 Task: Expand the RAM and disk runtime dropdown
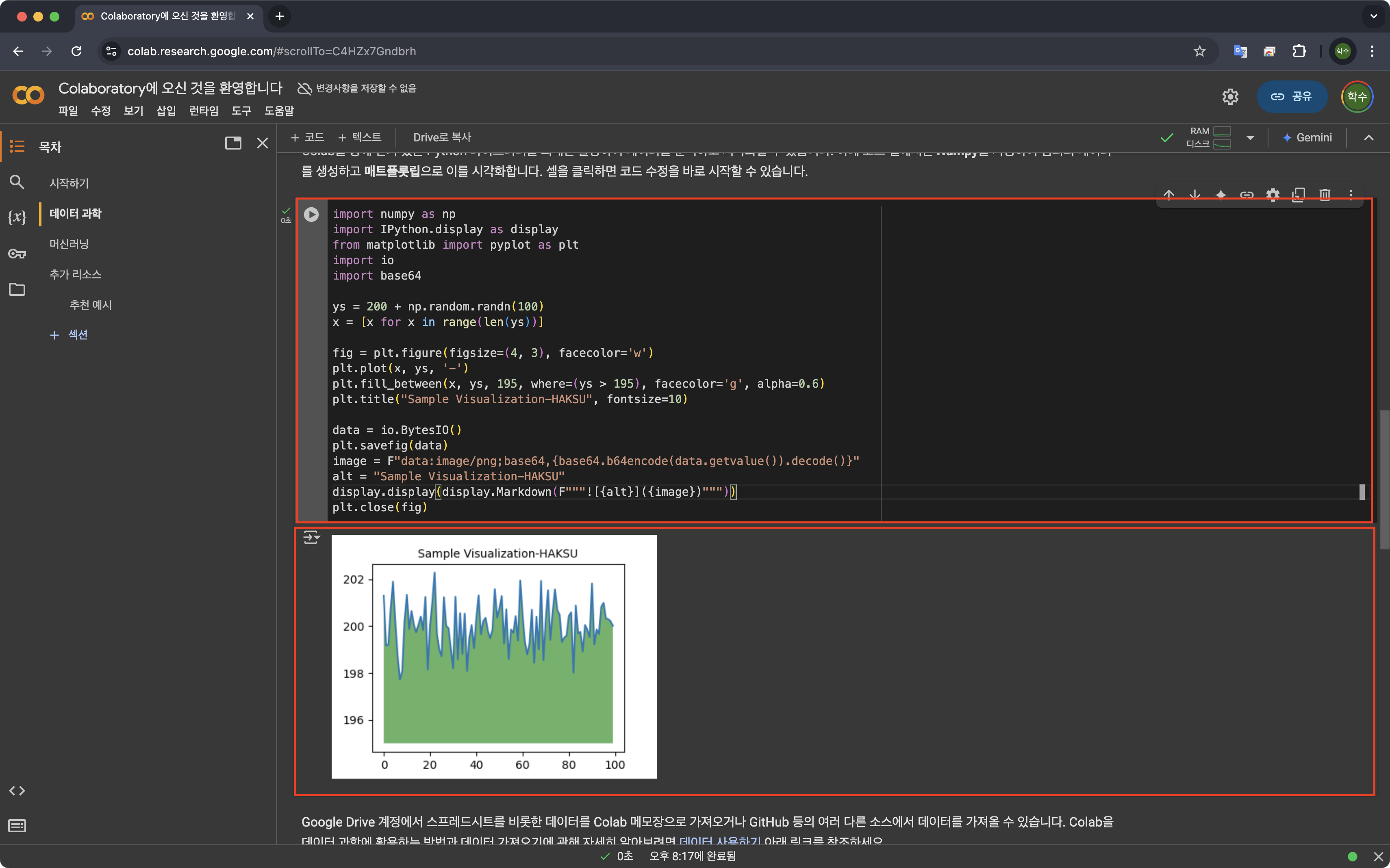point(1250,138)
